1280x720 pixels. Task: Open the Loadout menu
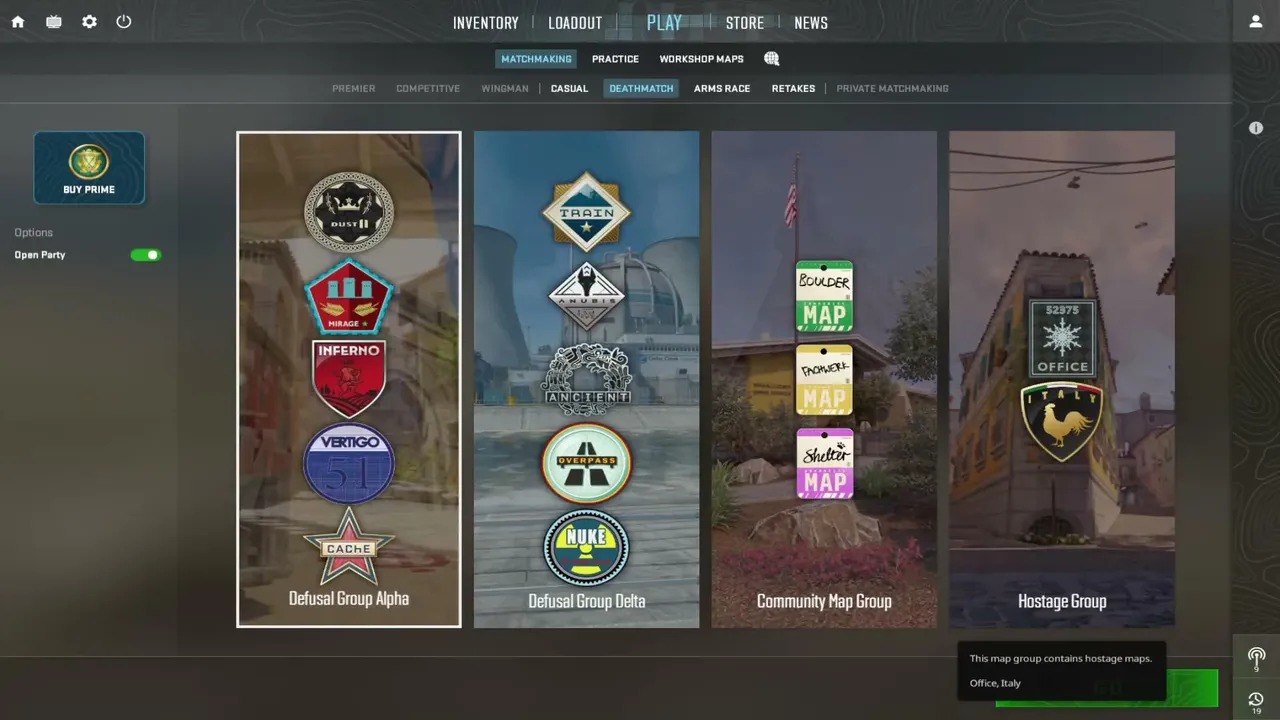click(x=575, y=23)
